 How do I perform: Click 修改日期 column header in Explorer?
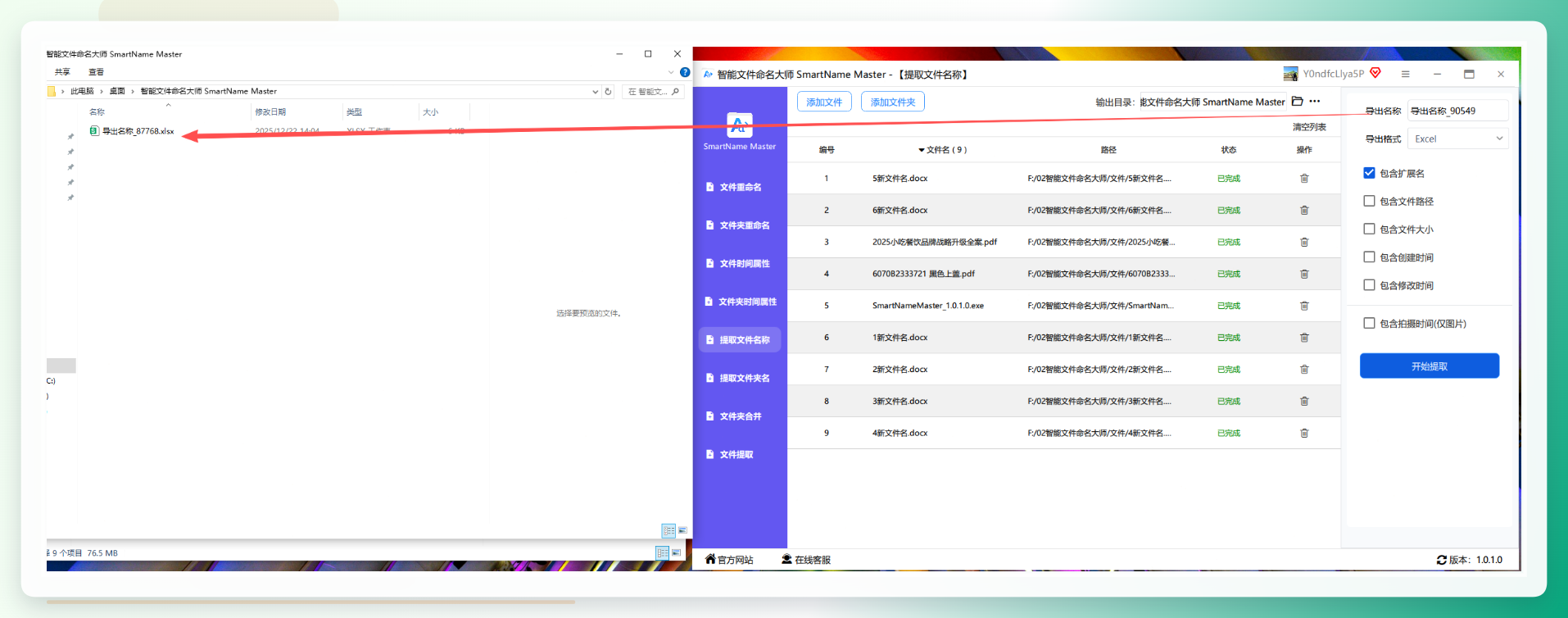tap(270, 112)
